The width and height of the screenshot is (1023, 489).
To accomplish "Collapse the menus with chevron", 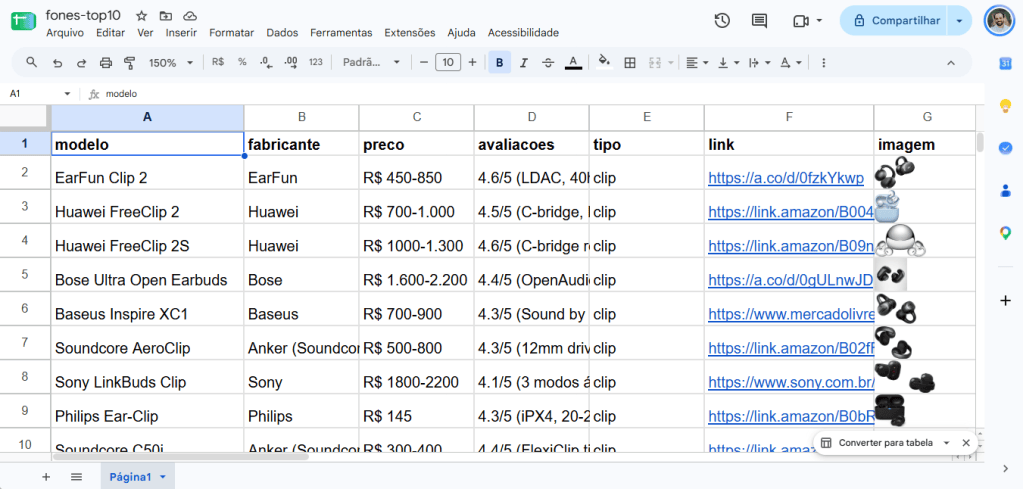I will [x=951, y=63].
